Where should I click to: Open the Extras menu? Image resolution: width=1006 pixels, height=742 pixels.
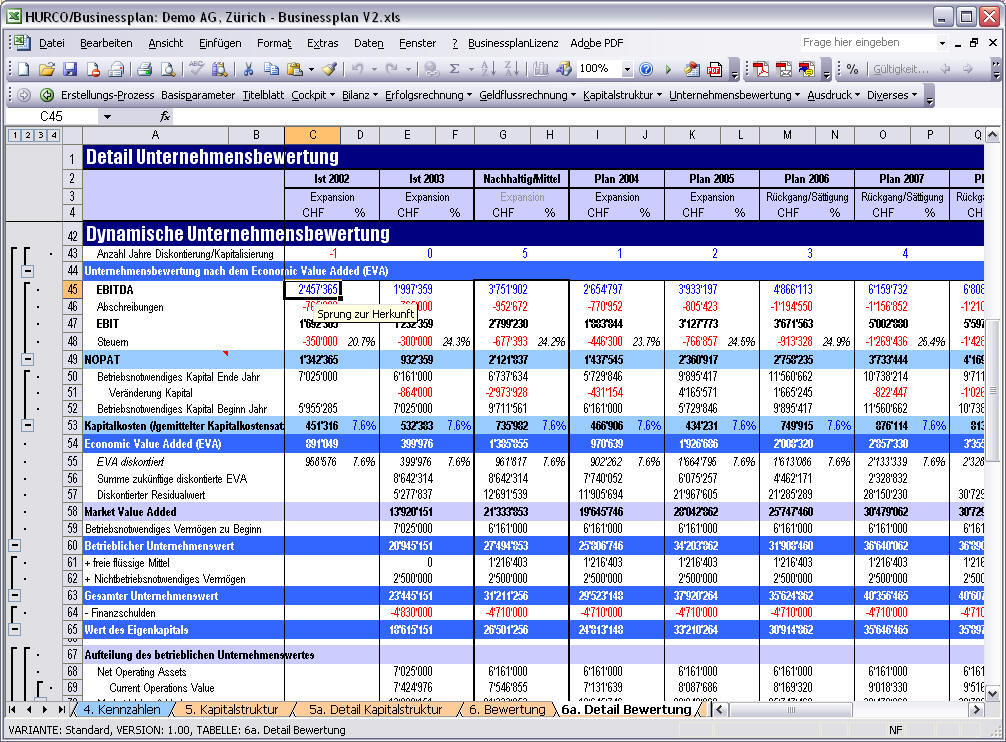(x=322, y=43)
